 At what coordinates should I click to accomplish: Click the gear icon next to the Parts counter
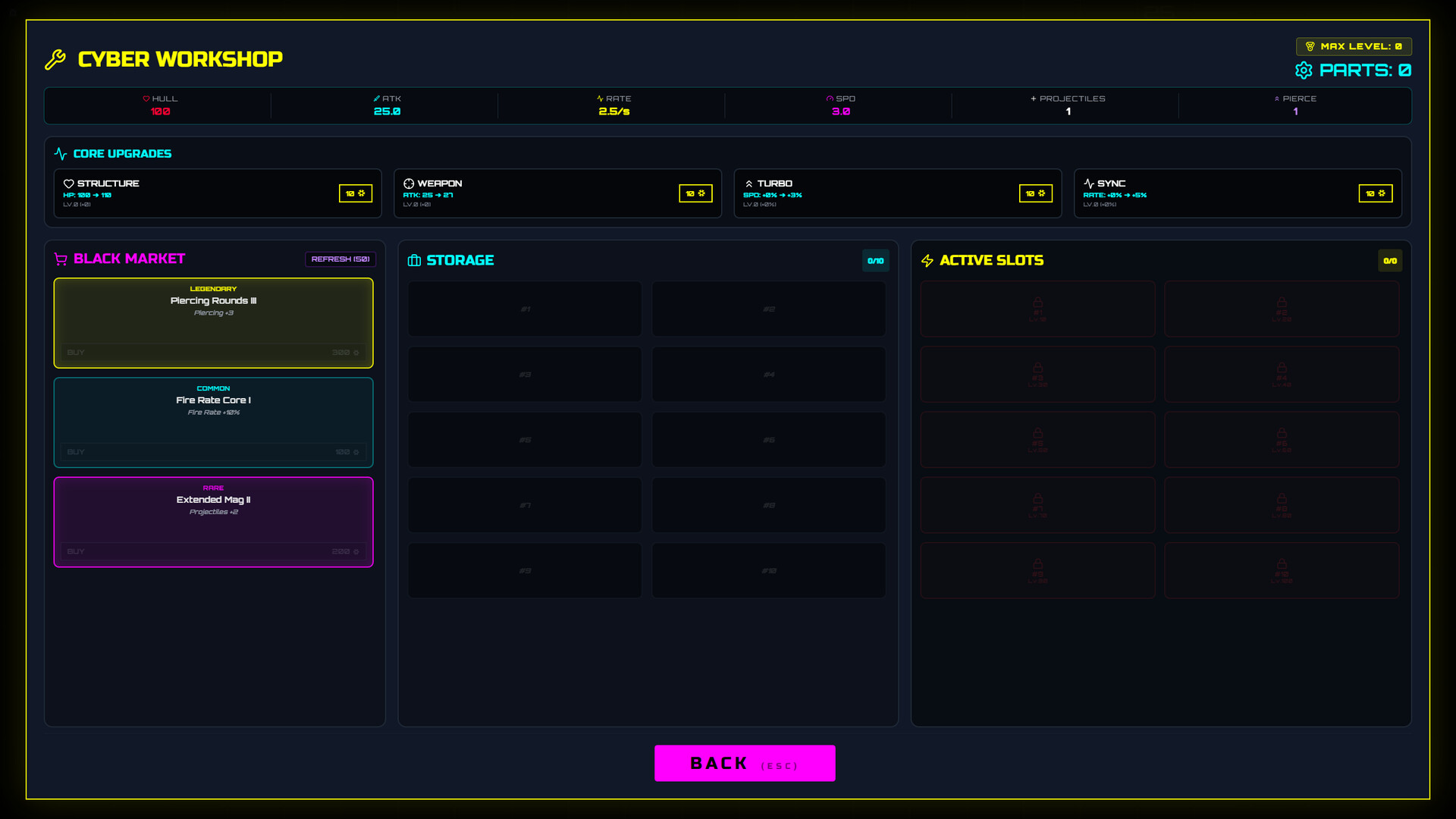(x=1304, y=71)
